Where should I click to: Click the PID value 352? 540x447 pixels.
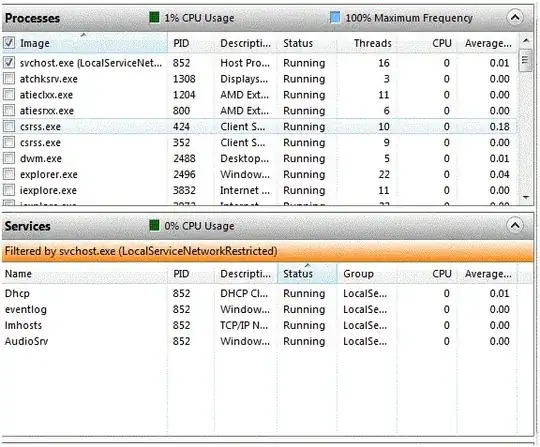point(181,142)
